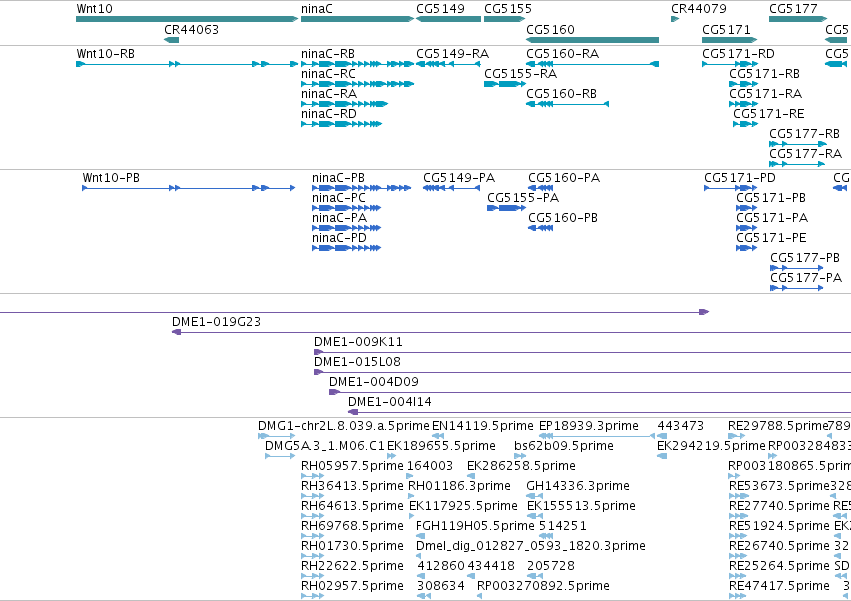
Task: Click the CG5171-RB transcript
Action: click(x=744, y=84)
